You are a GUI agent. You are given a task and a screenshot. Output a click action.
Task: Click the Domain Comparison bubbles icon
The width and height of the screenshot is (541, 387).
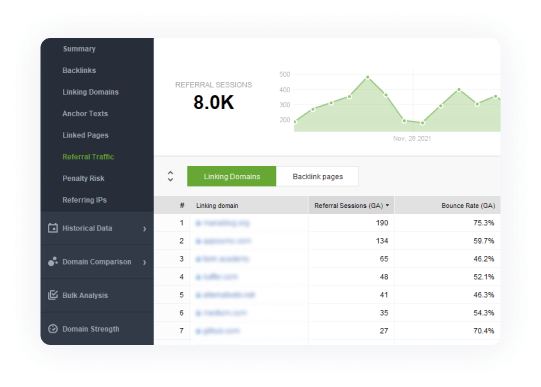click(x=53, y=262)
